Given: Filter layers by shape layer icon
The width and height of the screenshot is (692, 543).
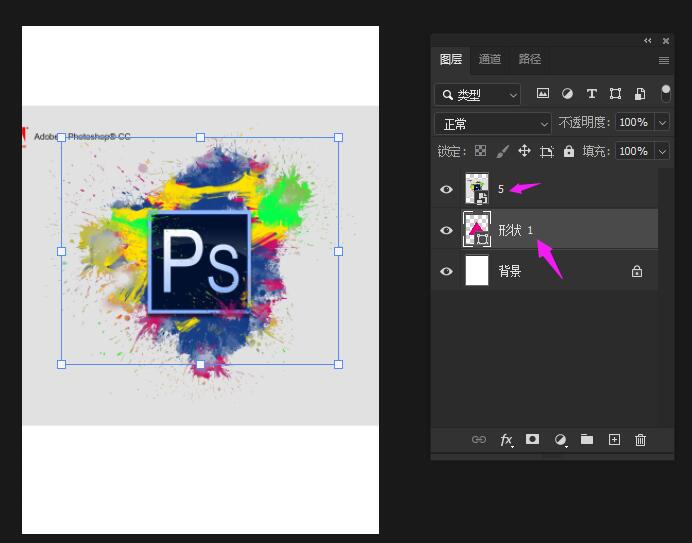Looking at the screenshot, I should tap(615, 94).
